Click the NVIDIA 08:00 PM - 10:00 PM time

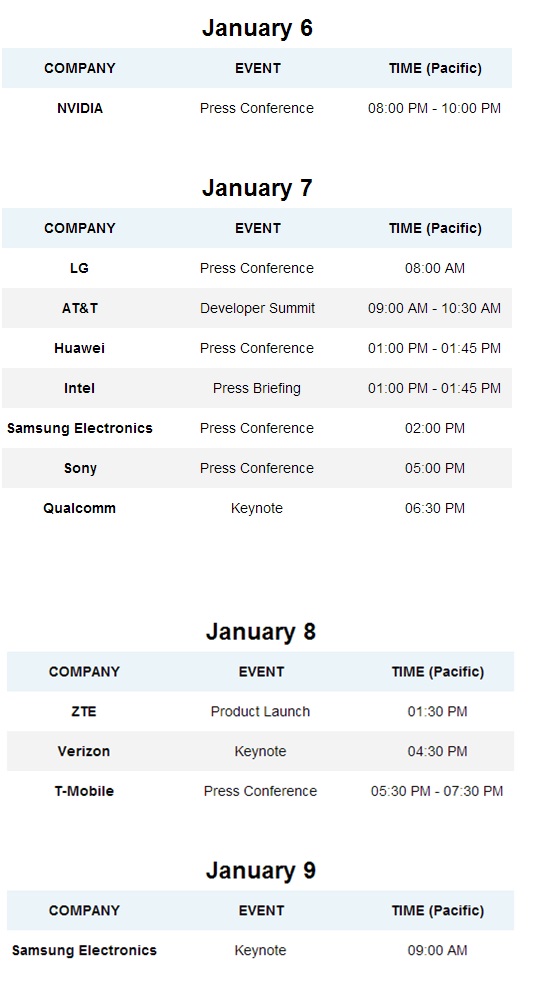point(435,108)
